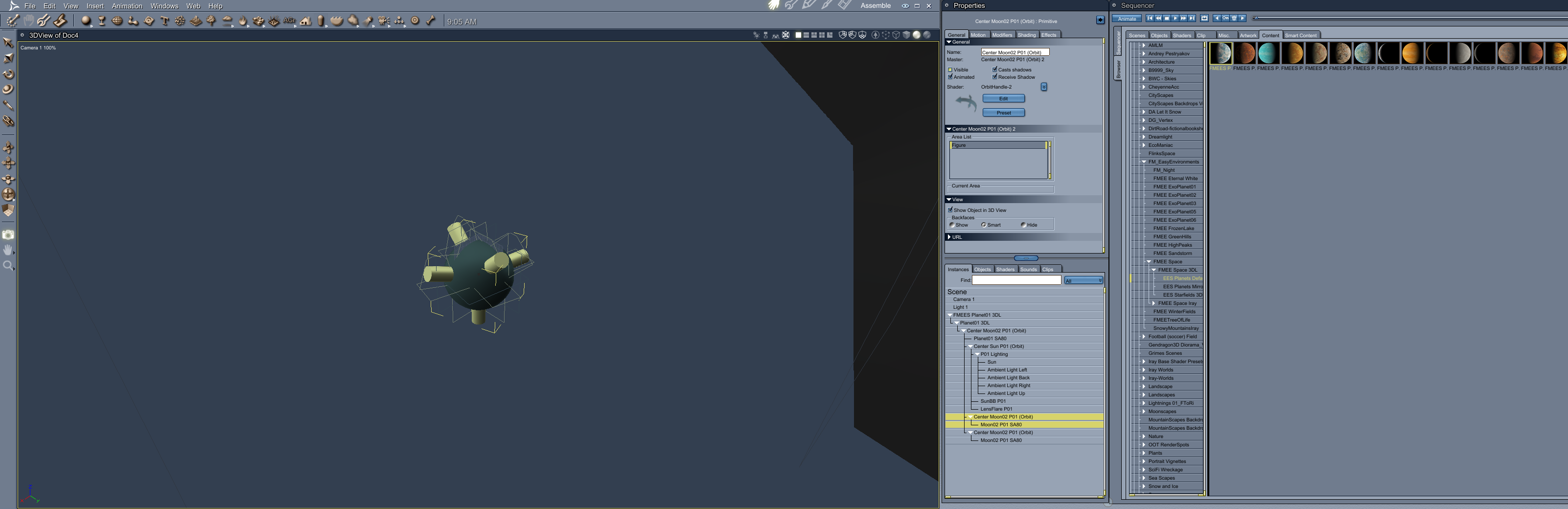
Task: Click the play button in Sequencer
Action: (x=1176, y=18)
